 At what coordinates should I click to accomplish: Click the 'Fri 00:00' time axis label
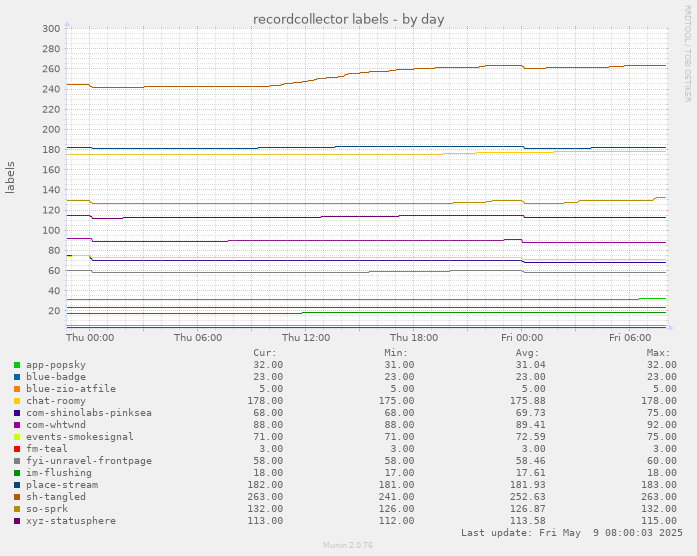click(x=522, y=338)
